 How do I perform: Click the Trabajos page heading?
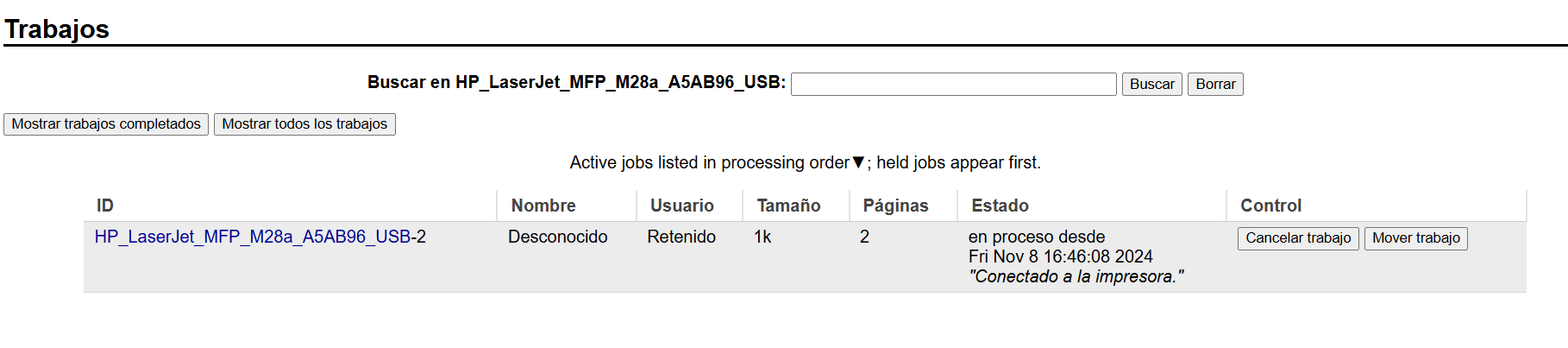pos(57,29)
